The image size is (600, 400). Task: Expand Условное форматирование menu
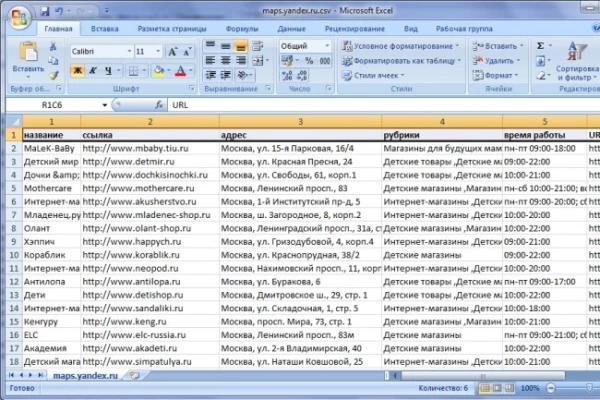point(401,46)
